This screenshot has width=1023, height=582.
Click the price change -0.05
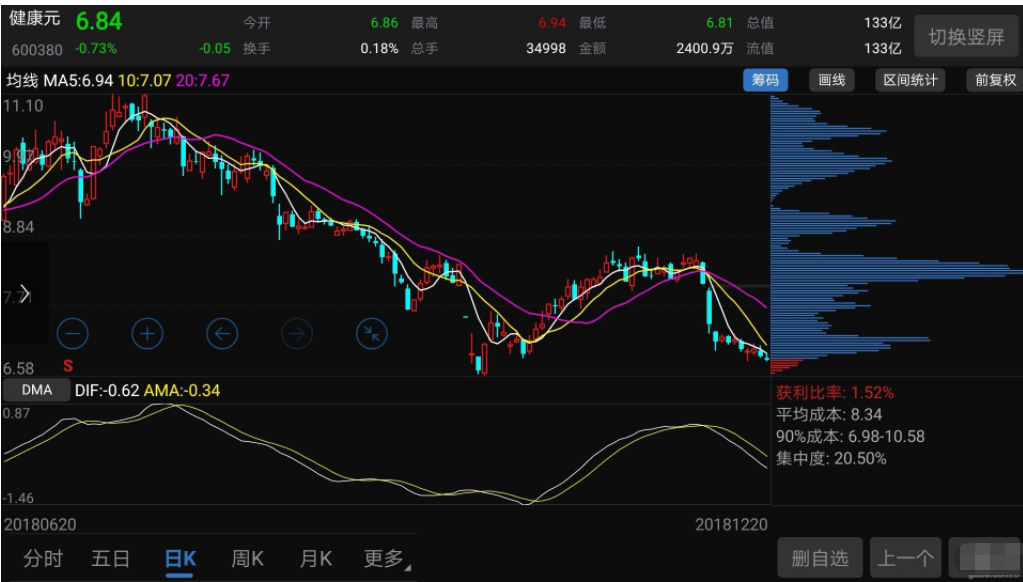[215, 48]
